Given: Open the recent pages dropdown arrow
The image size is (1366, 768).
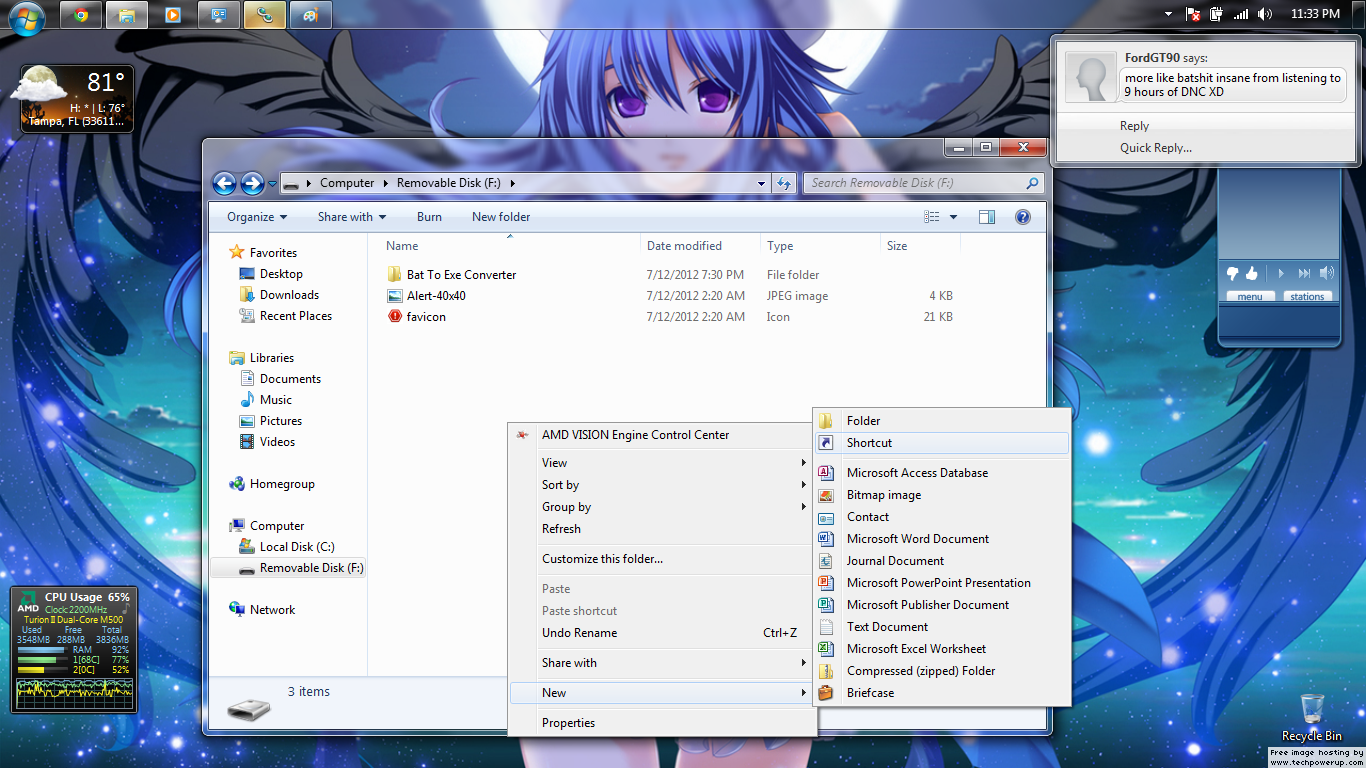Looking at the screenshot, I should tap(272, 184).
